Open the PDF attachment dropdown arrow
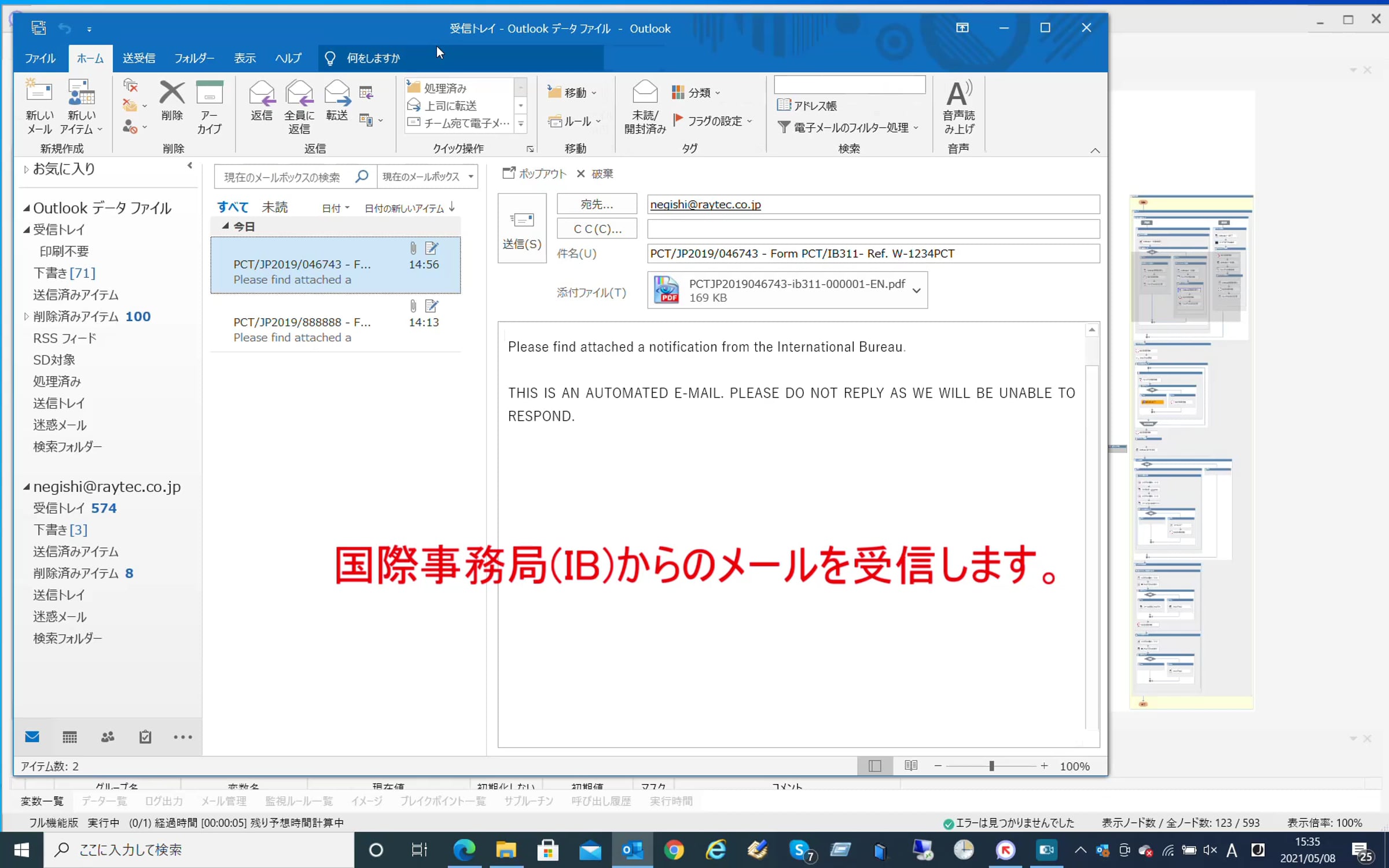1389x868 pixels. pyautogui.click(x=917, y=290)
